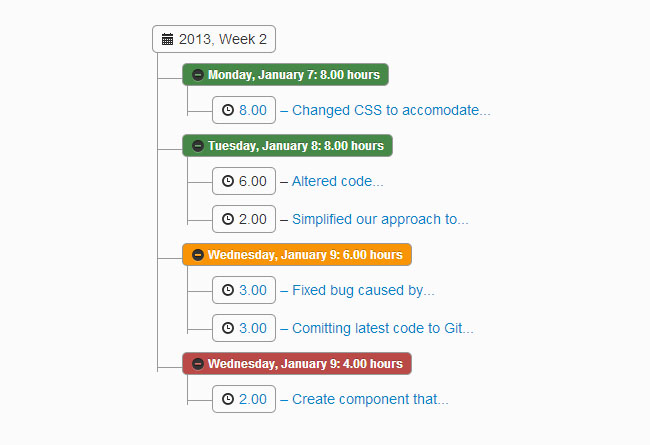Click the clock icon next to 8.00
This screenshot has height=445, width=650.
tap(228, 110)
